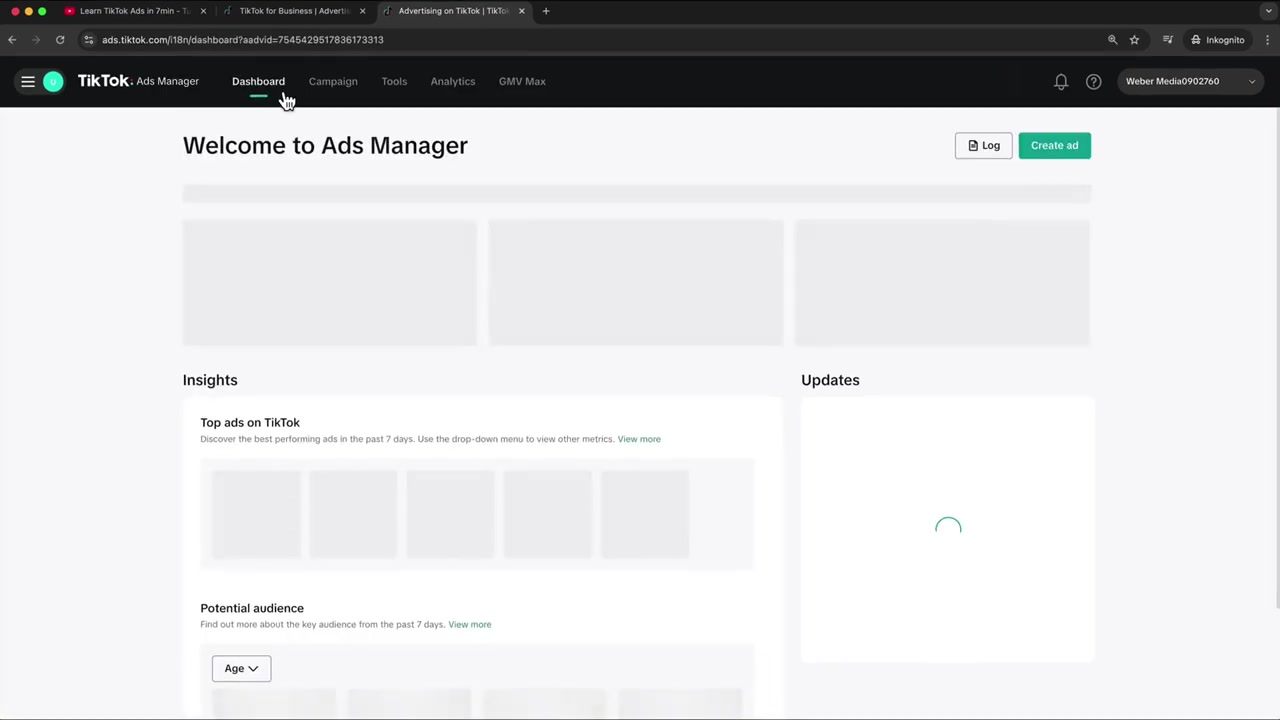View site information icon in address bar
This screenshot has width=1280, height=720.
tap(89, 40)
